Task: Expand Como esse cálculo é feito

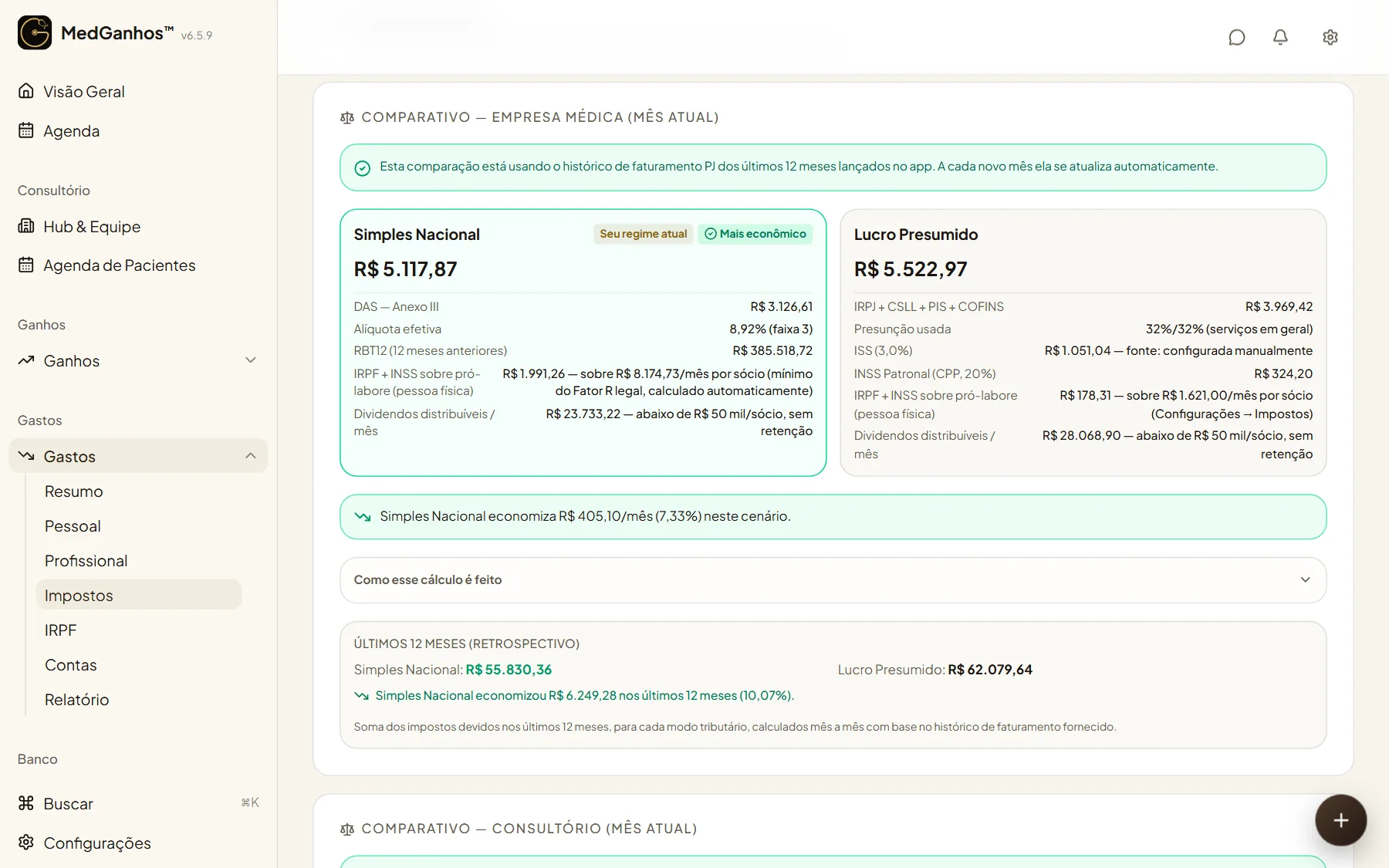Action: pos(833,580)
